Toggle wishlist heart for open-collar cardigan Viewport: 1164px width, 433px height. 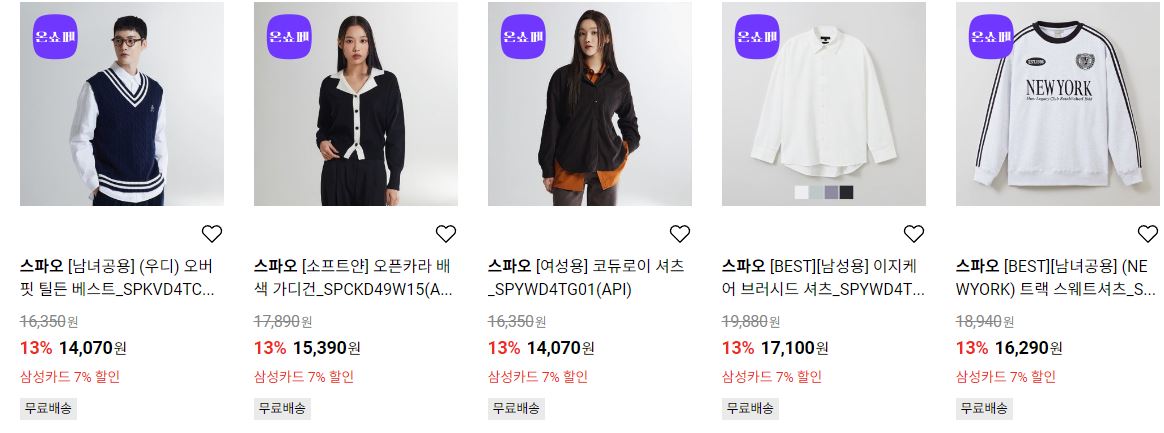pyautogui.click(x=445, y=234)
